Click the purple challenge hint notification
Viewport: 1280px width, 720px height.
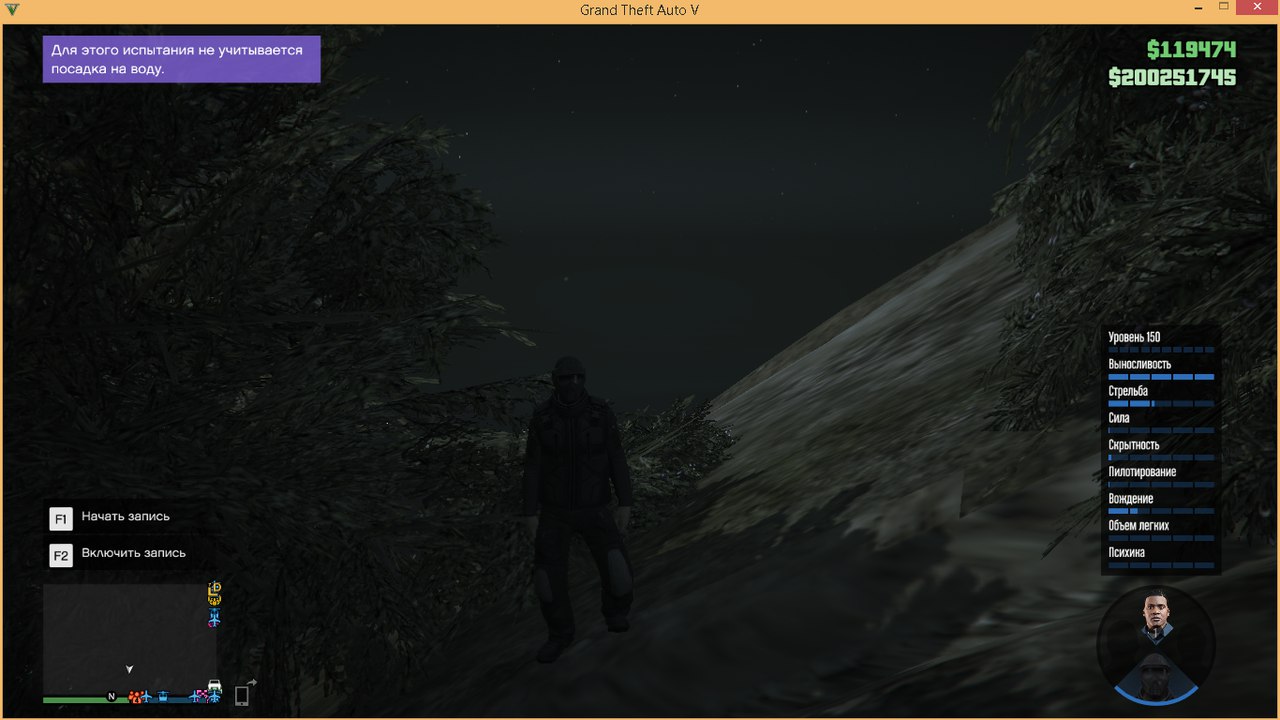coord(181,59)
